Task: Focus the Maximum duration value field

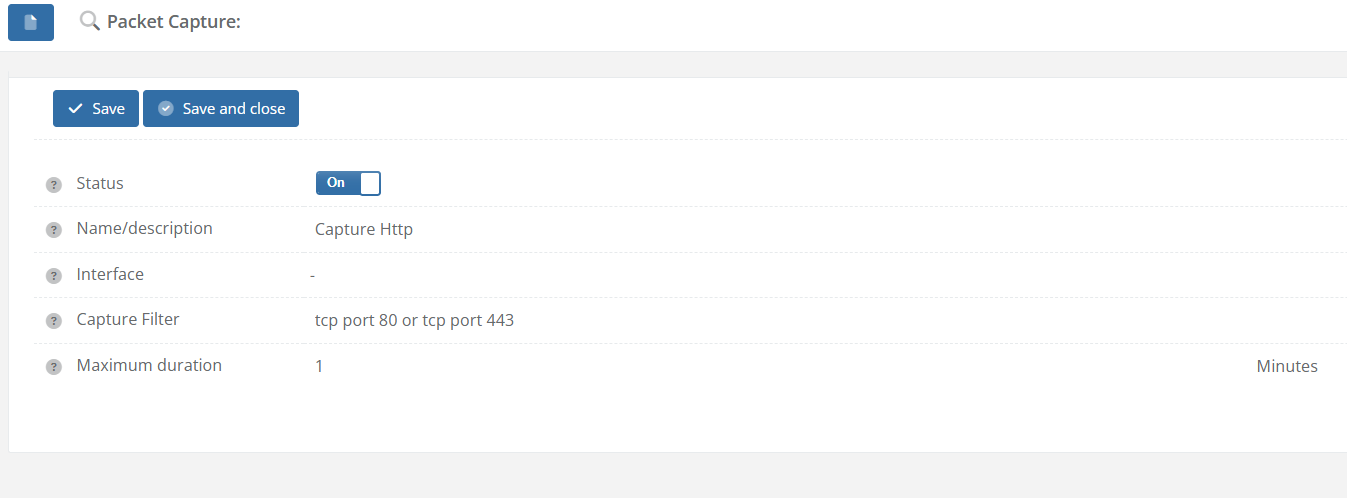Action: click(x=319, y=366)
